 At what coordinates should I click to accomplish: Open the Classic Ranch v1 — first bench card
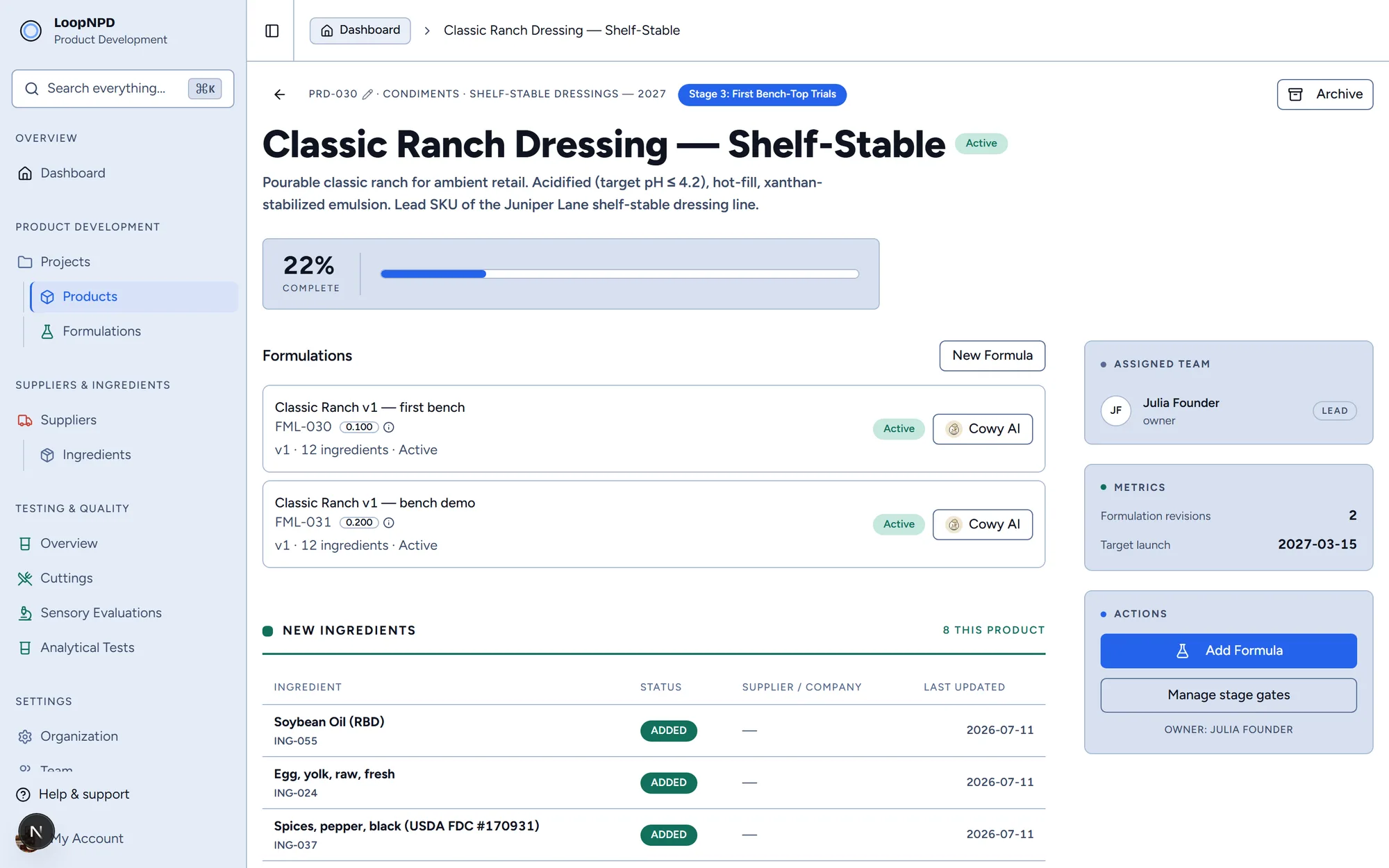click(654, 428)
